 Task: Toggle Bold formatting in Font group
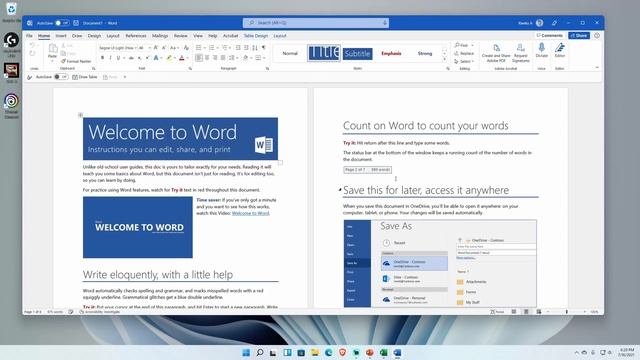tap(102, 58)
